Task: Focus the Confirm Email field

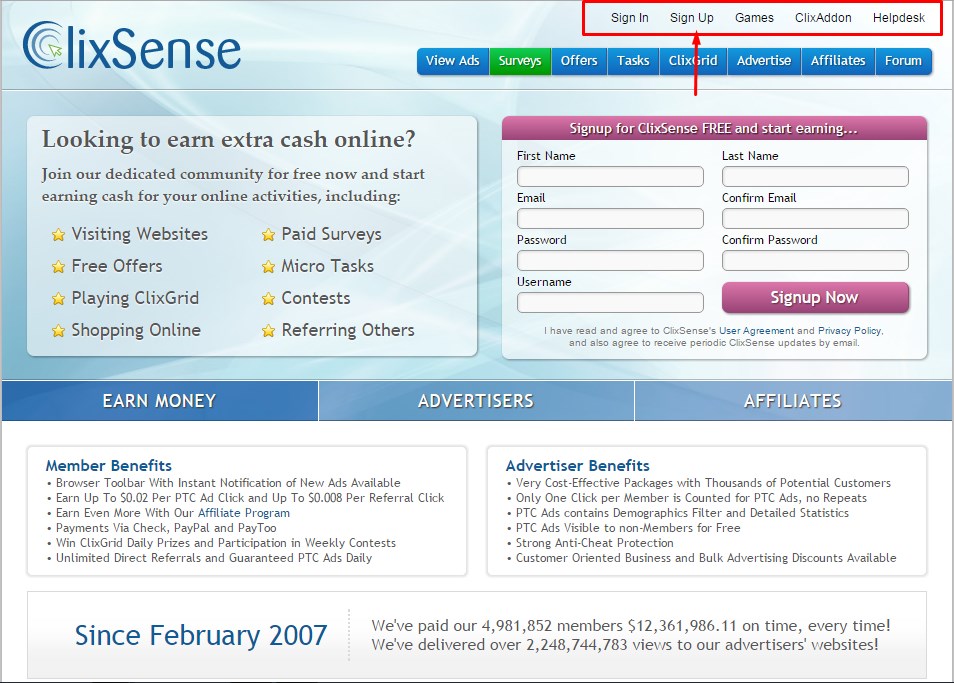Action: (815, 218)
